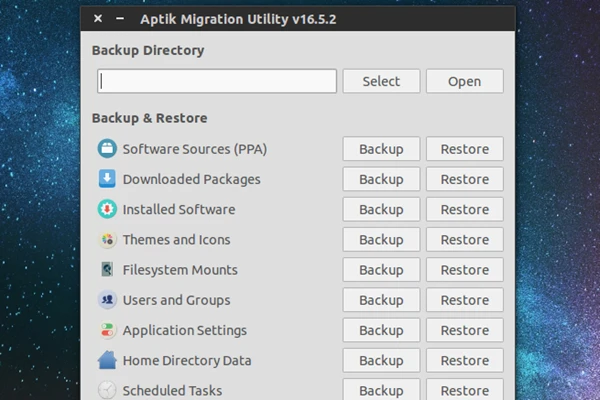
Task: Click the Scheduled Tasks clock icon
Action: pyautogui.click(x=107, y=390)
